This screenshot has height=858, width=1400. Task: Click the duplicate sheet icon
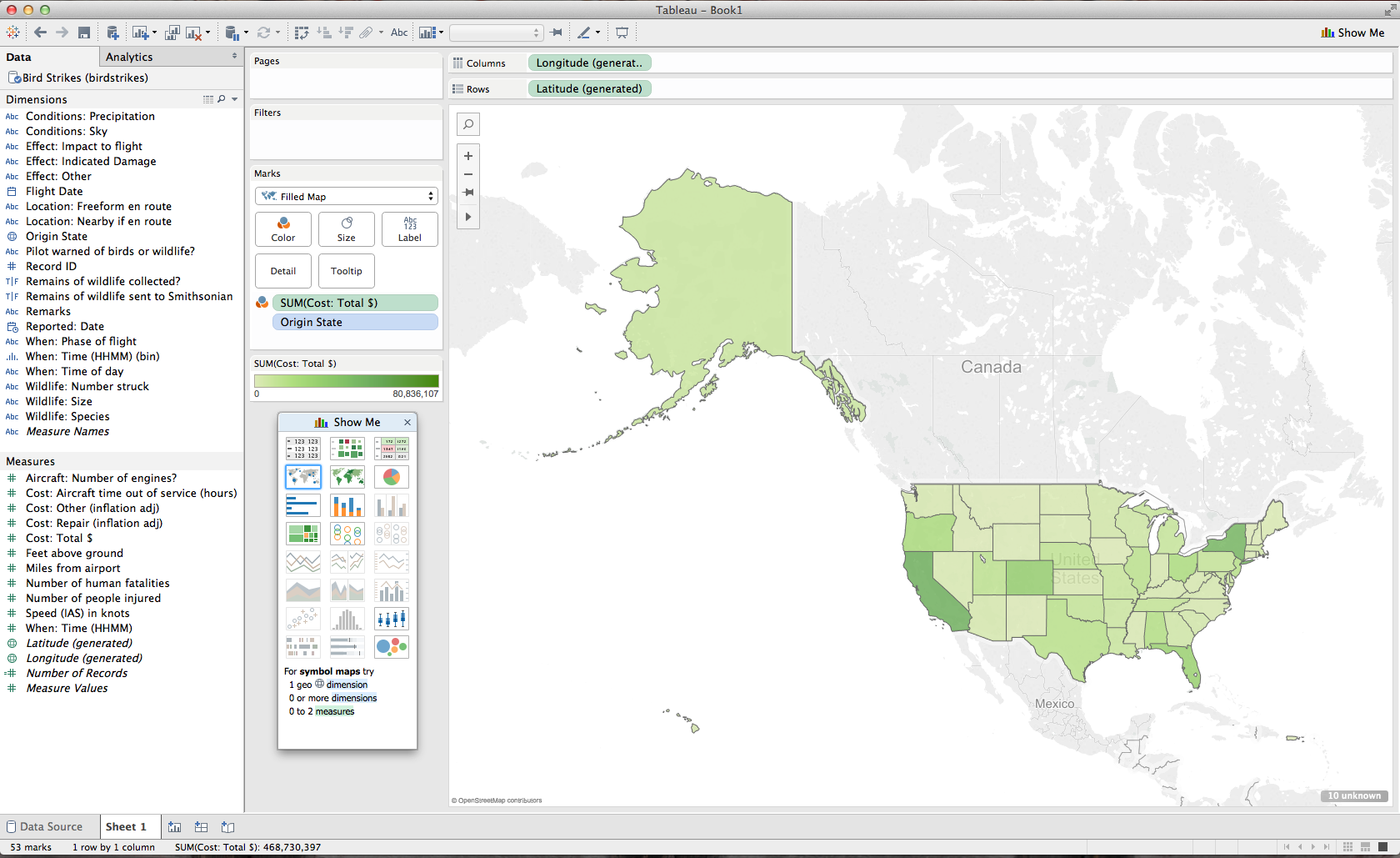(x=172, y=33)
